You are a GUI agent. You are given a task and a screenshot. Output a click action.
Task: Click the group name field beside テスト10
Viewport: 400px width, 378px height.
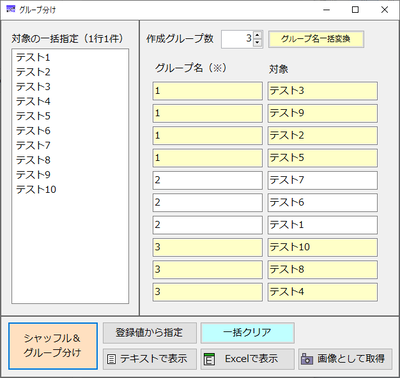pos(208,247)
